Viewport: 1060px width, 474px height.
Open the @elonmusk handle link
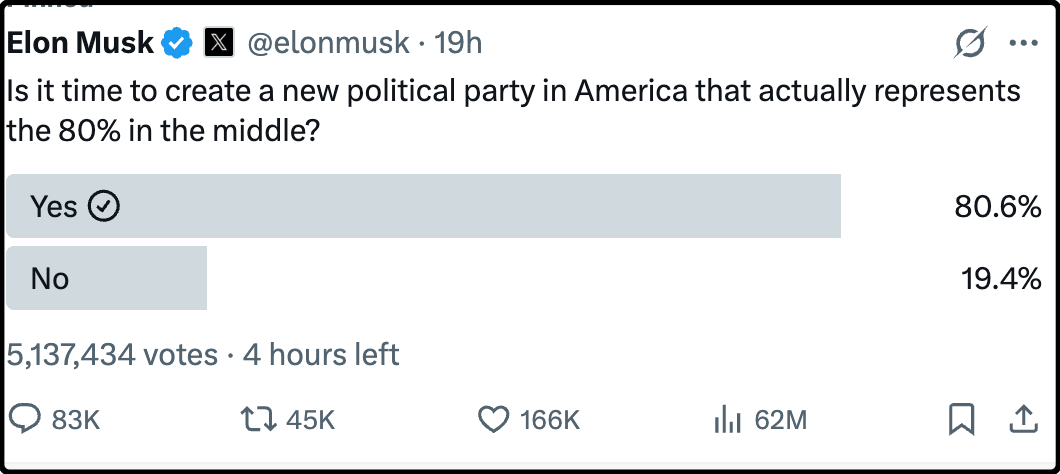327,43
